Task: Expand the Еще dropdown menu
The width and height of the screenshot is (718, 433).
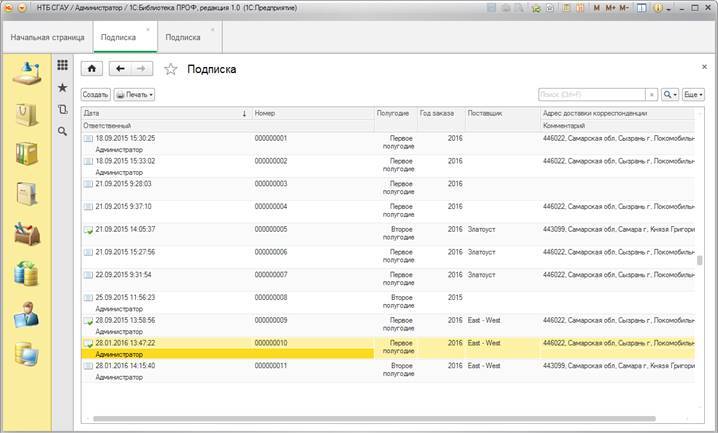Action: pyautogui.click(x=694, y=94)
